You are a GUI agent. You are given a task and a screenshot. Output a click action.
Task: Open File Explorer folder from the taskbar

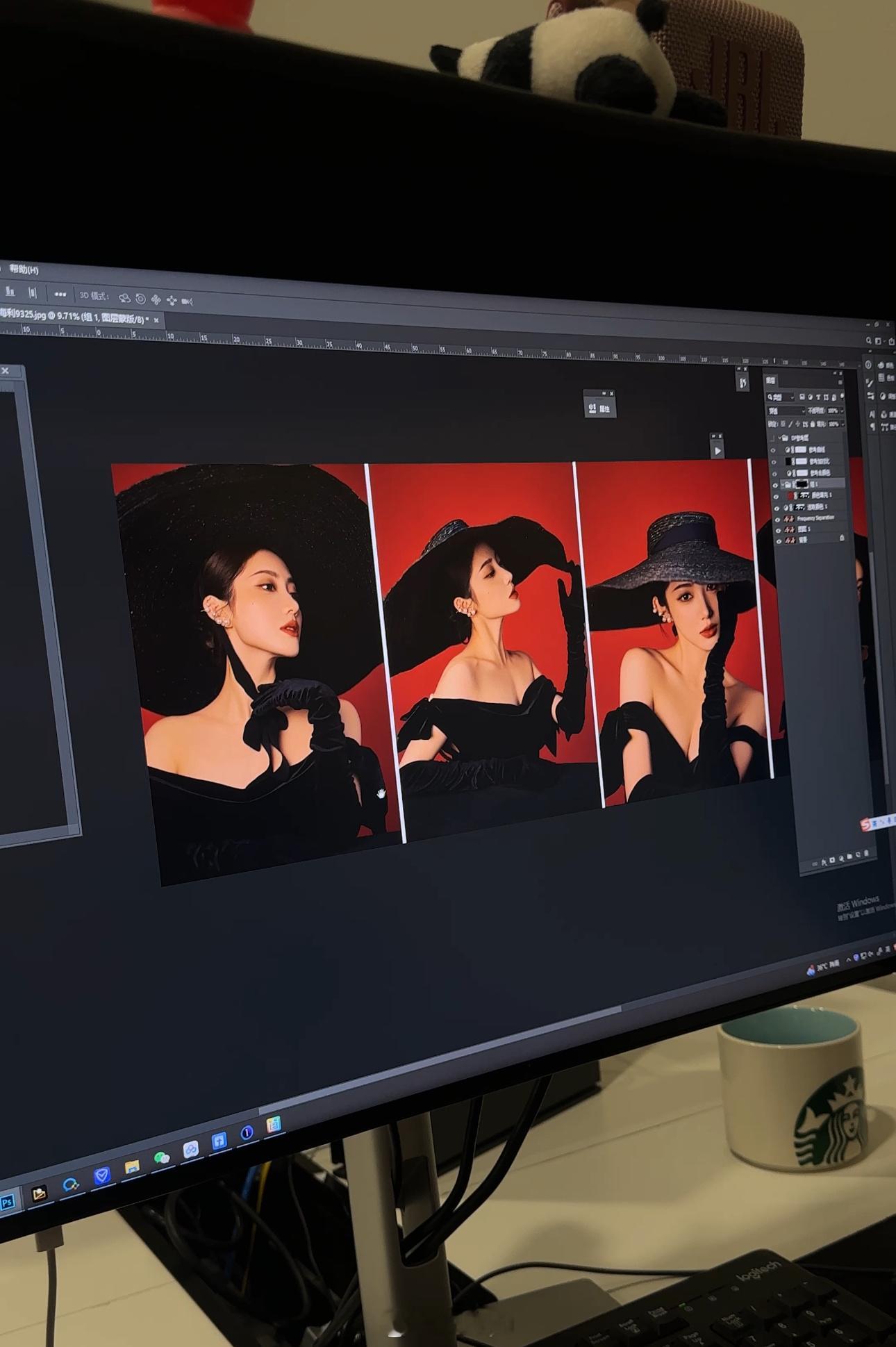pos(131,1167)
